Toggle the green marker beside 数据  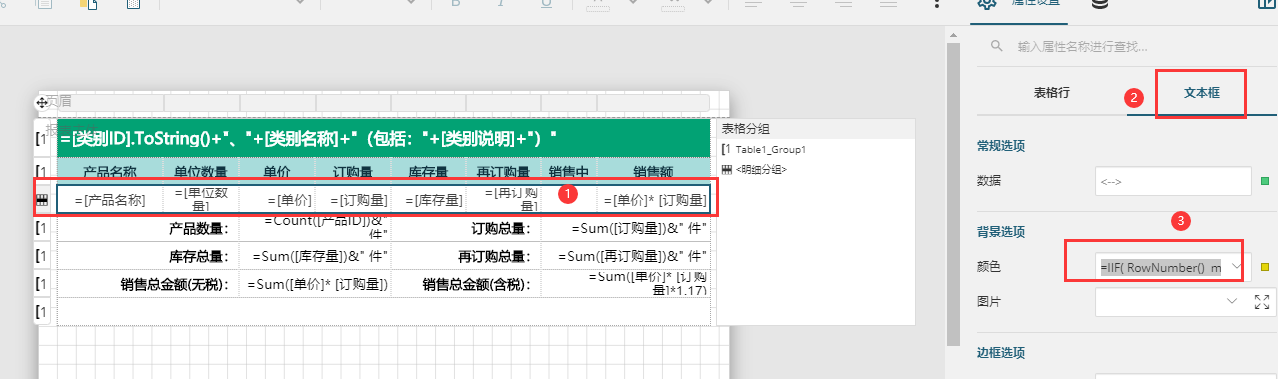click(1265, 181)
